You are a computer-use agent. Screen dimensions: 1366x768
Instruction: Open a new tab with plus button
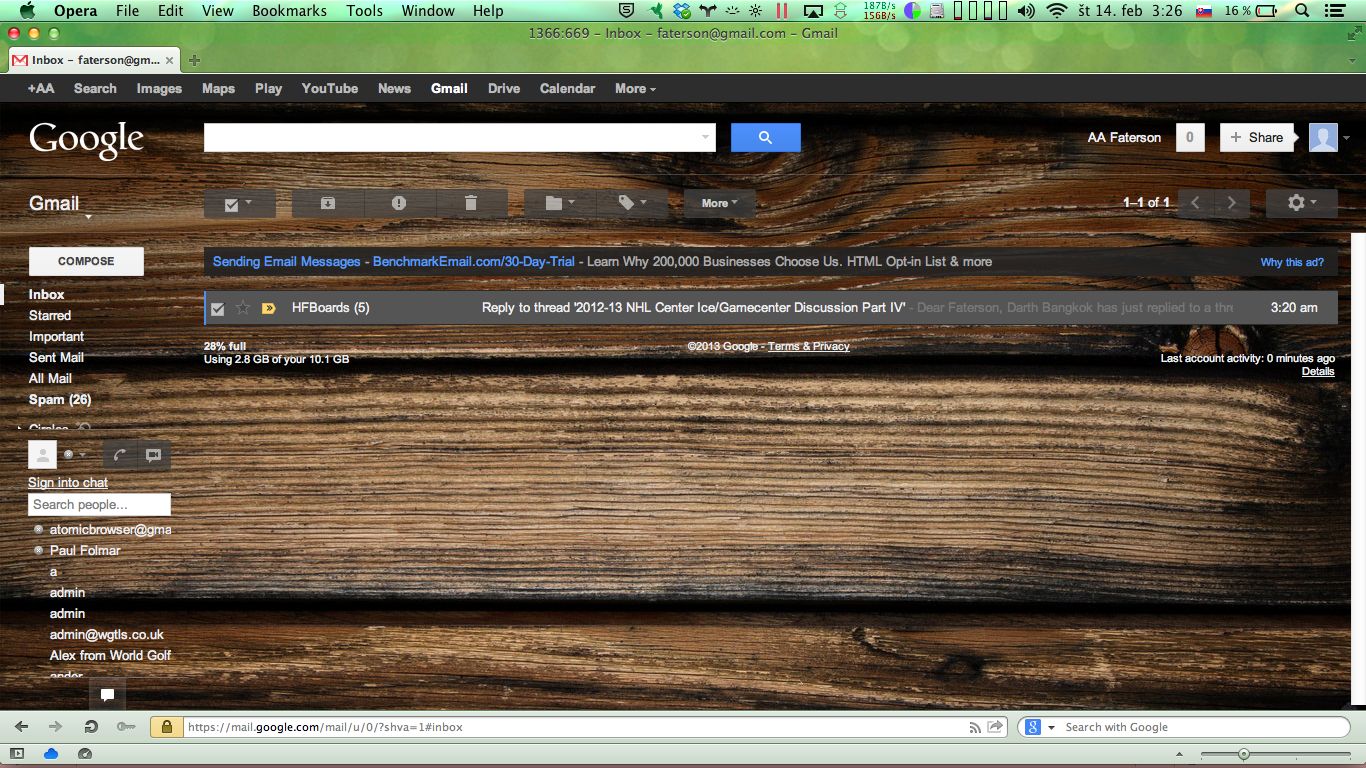click(194, 60)
